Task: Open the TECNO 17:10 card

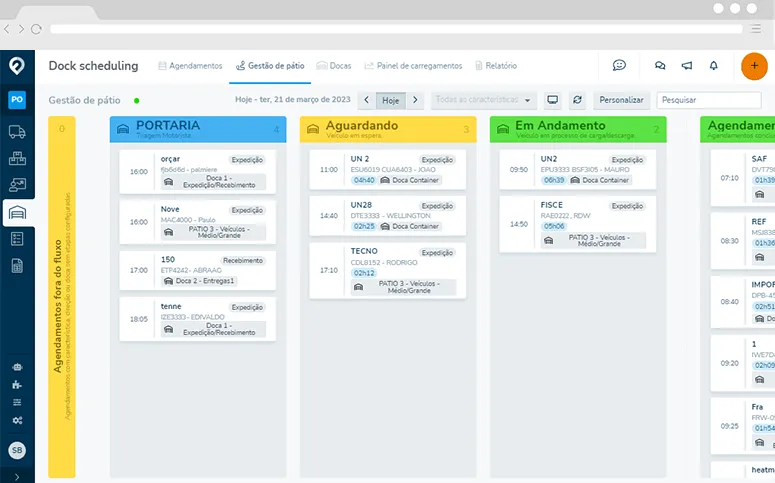Action: tap(388, 270)
